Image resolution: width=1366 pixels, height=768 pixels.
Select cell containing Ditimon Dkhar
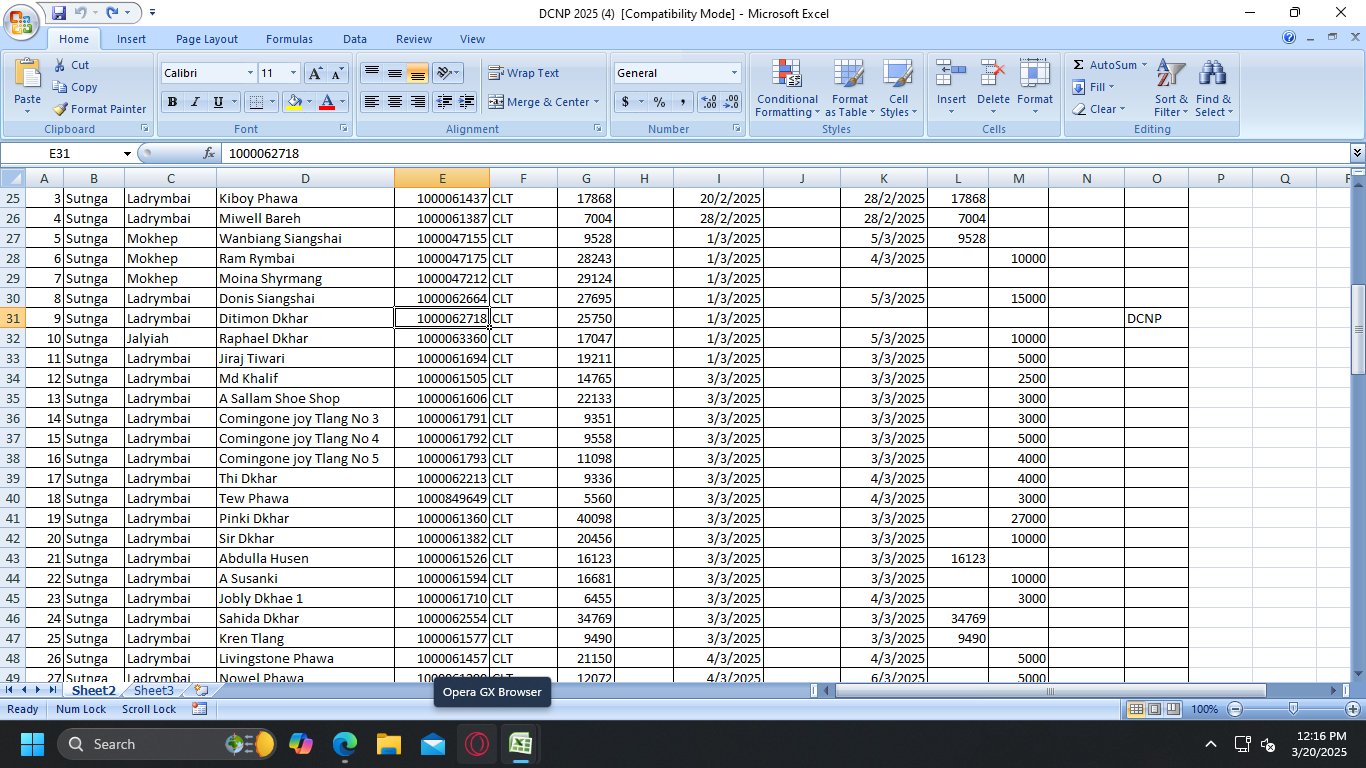[304, 318]
